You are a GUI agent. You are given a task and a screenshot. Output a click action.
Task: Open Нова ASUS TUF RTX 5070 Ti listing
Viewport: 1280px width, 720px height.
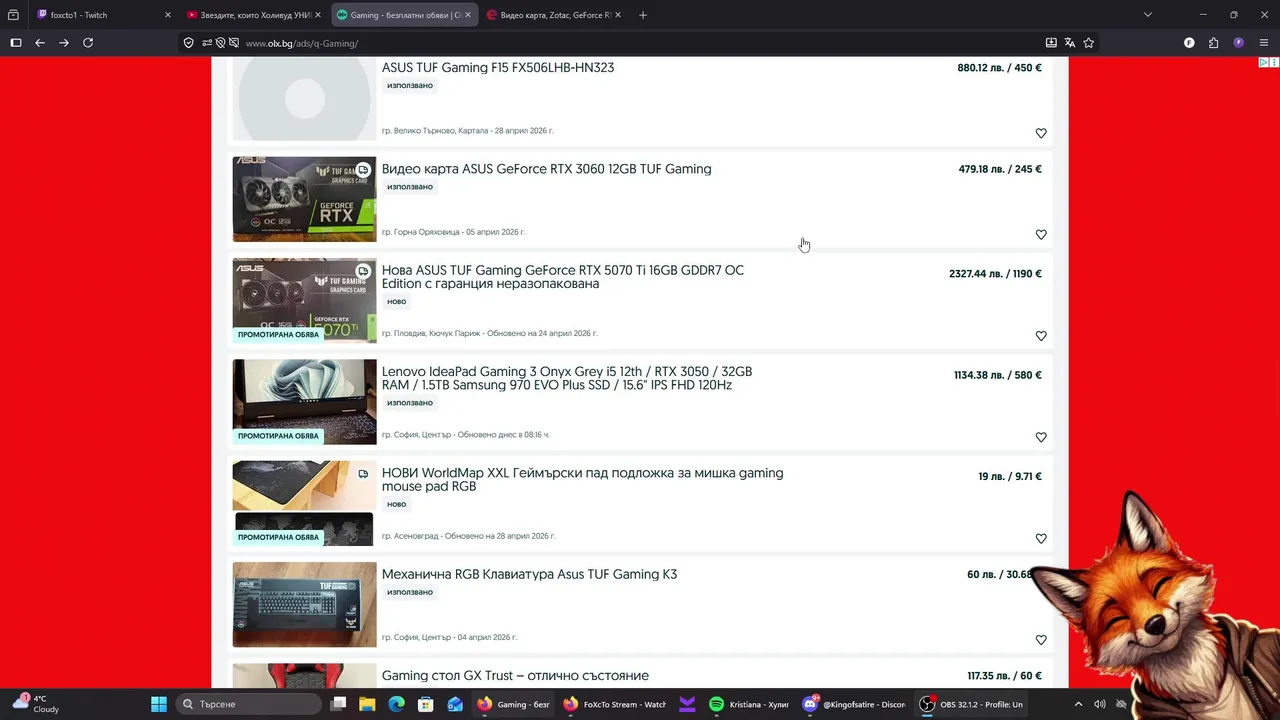coord(563,277)
